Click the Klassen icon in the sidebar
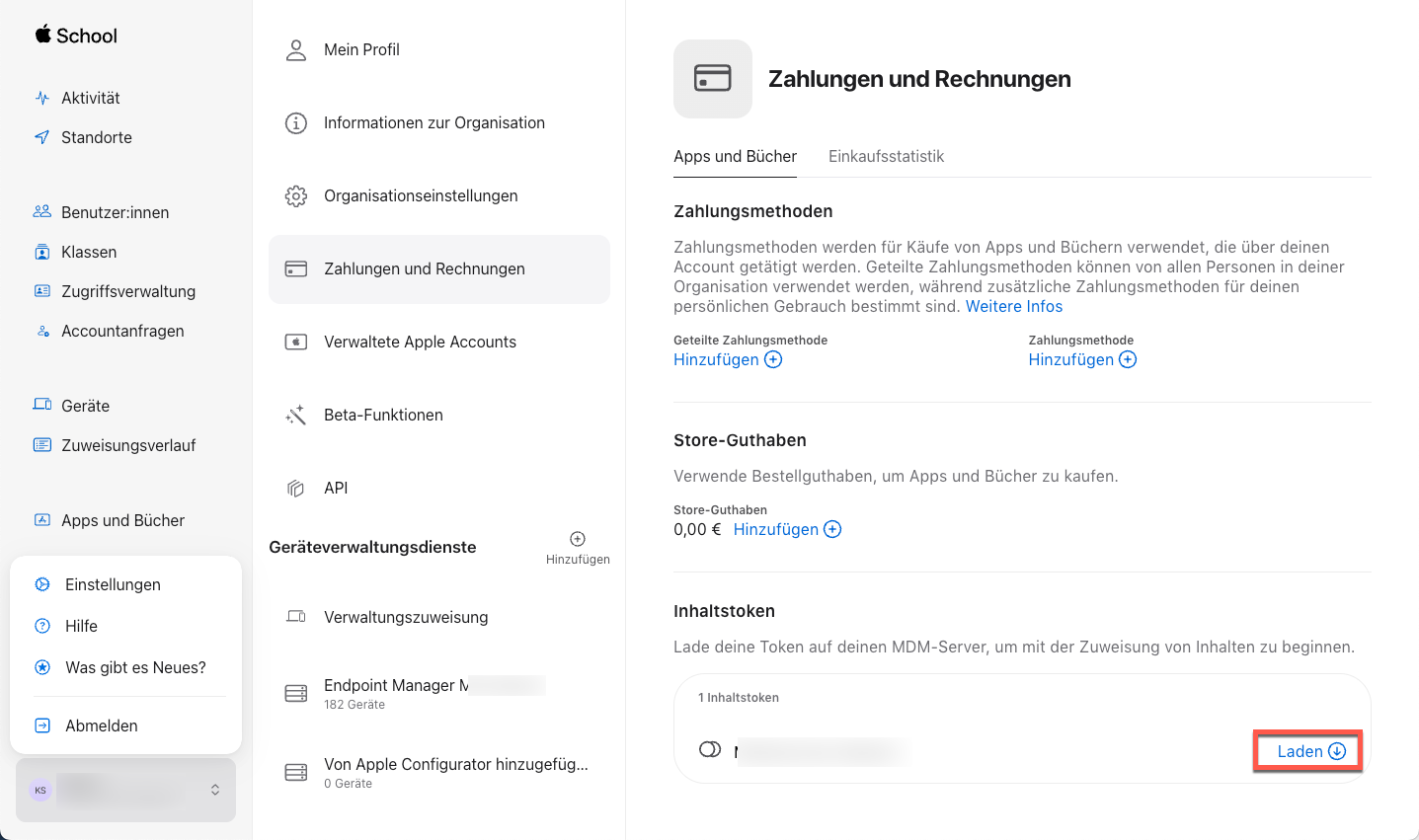 click(42, 252)
